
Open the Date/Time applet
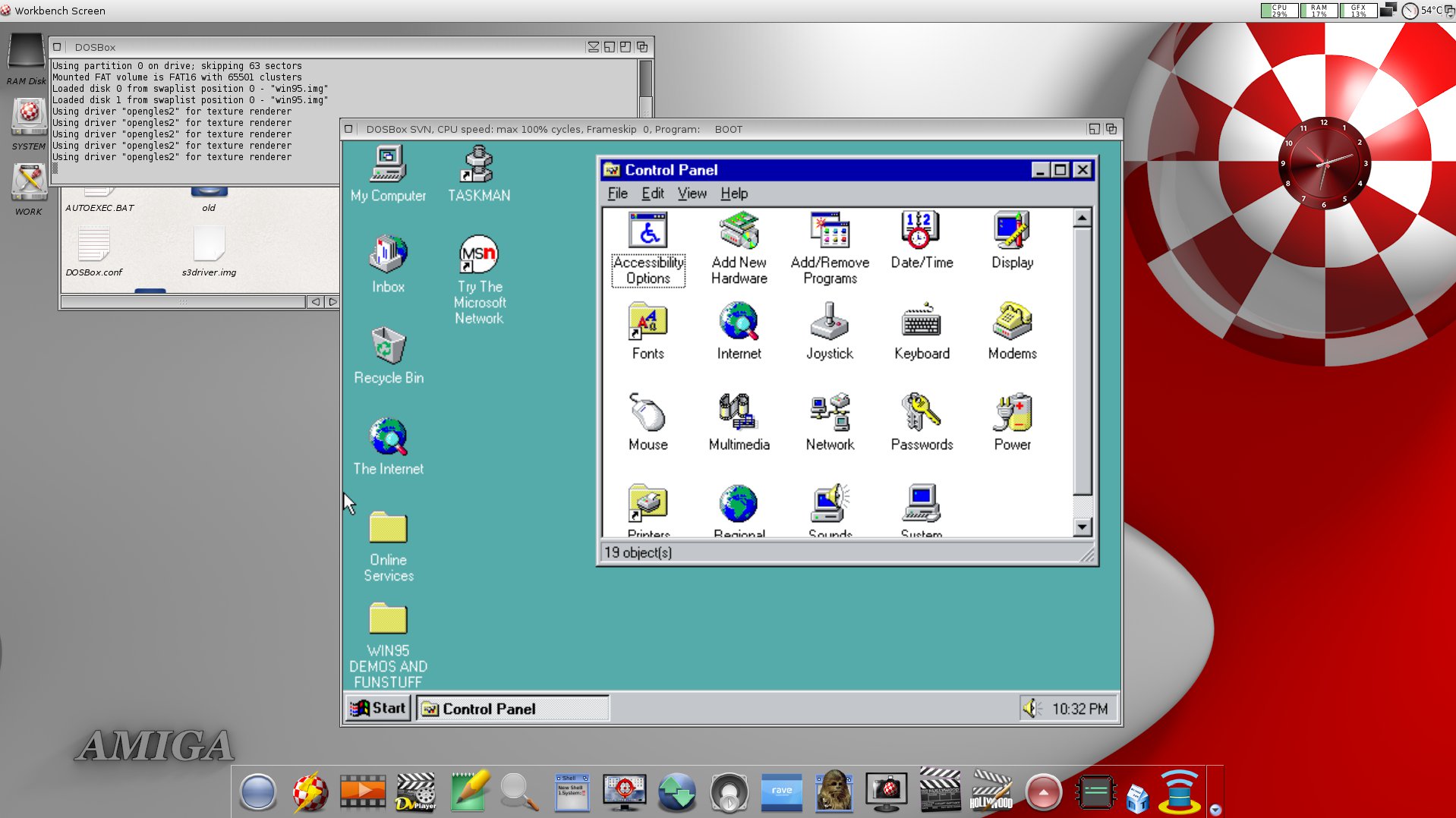coord(921,241)
